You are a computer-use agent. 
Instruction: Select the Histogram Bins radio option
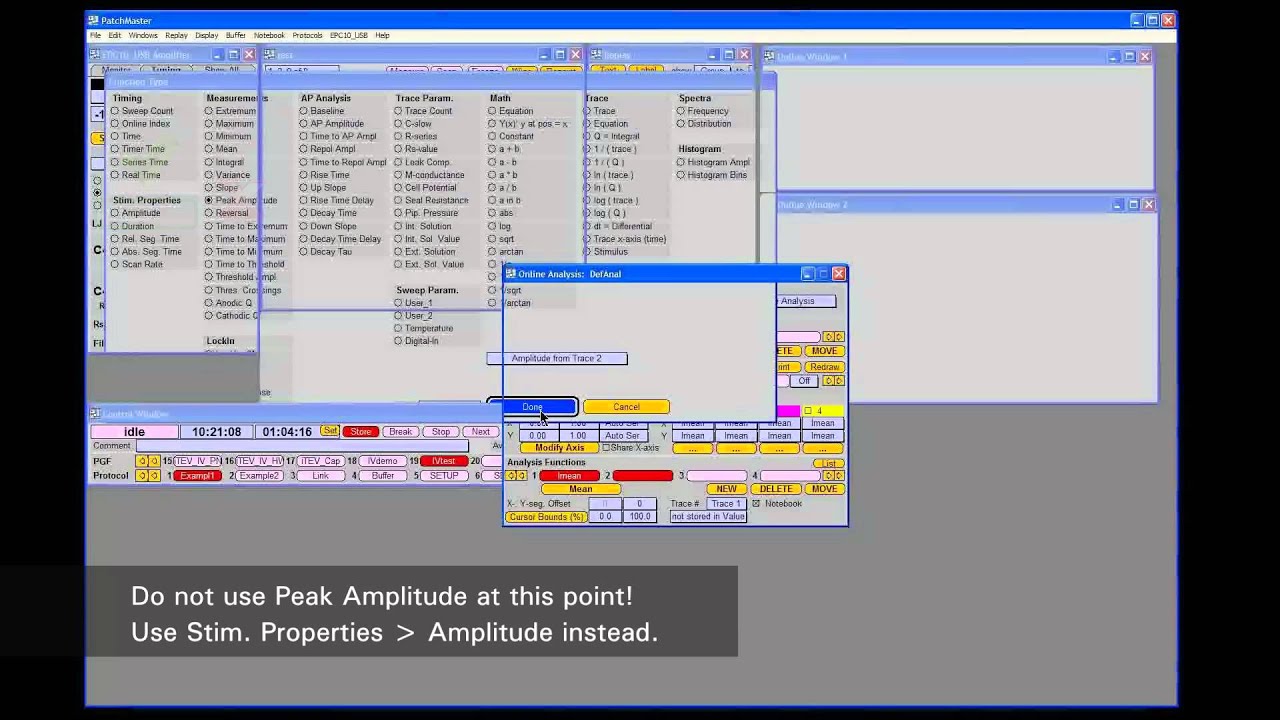pyautogui.click(x=681, y=175)
